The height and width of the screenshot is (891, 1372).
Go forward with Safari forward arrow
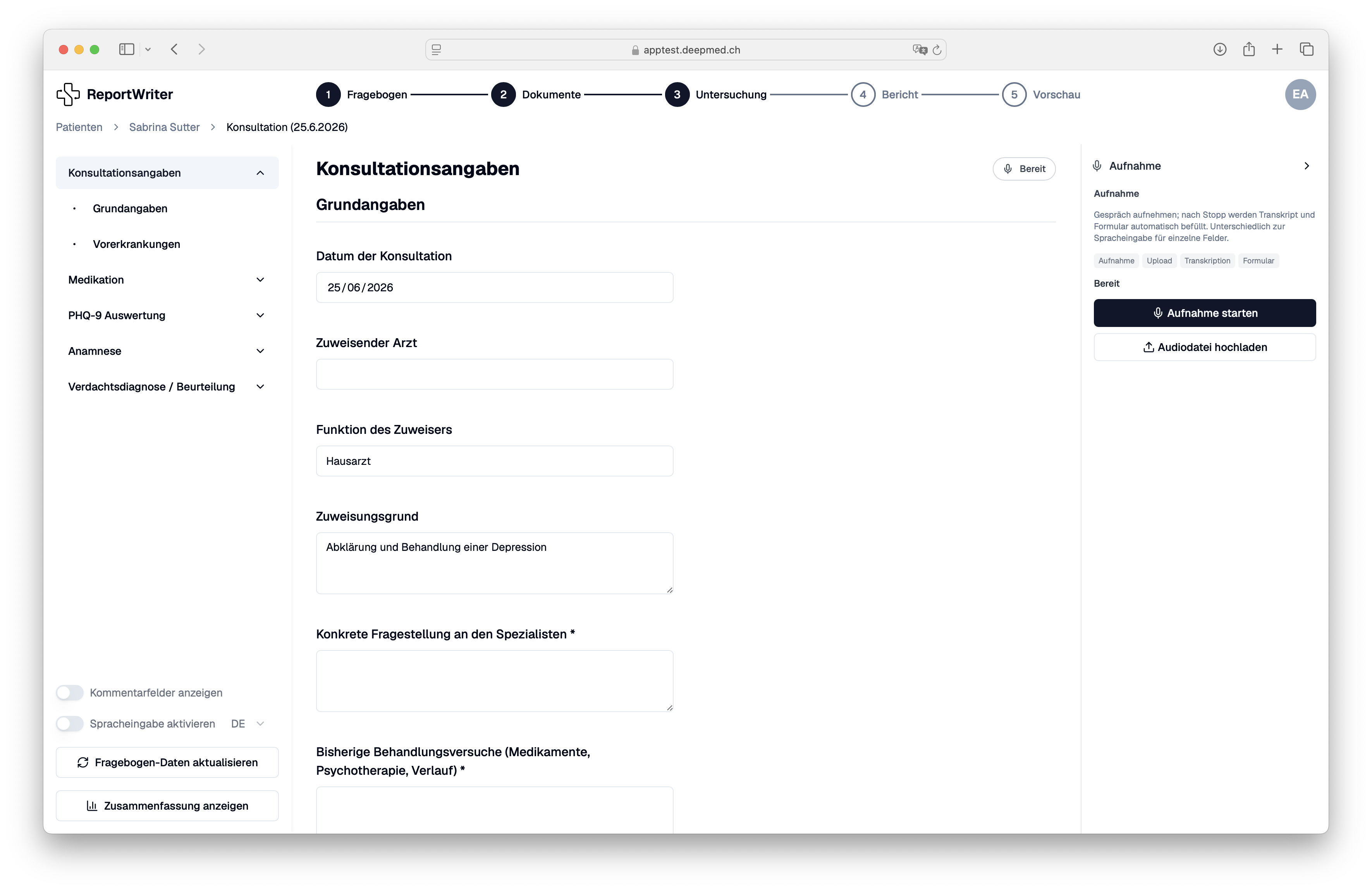[201, 50]
